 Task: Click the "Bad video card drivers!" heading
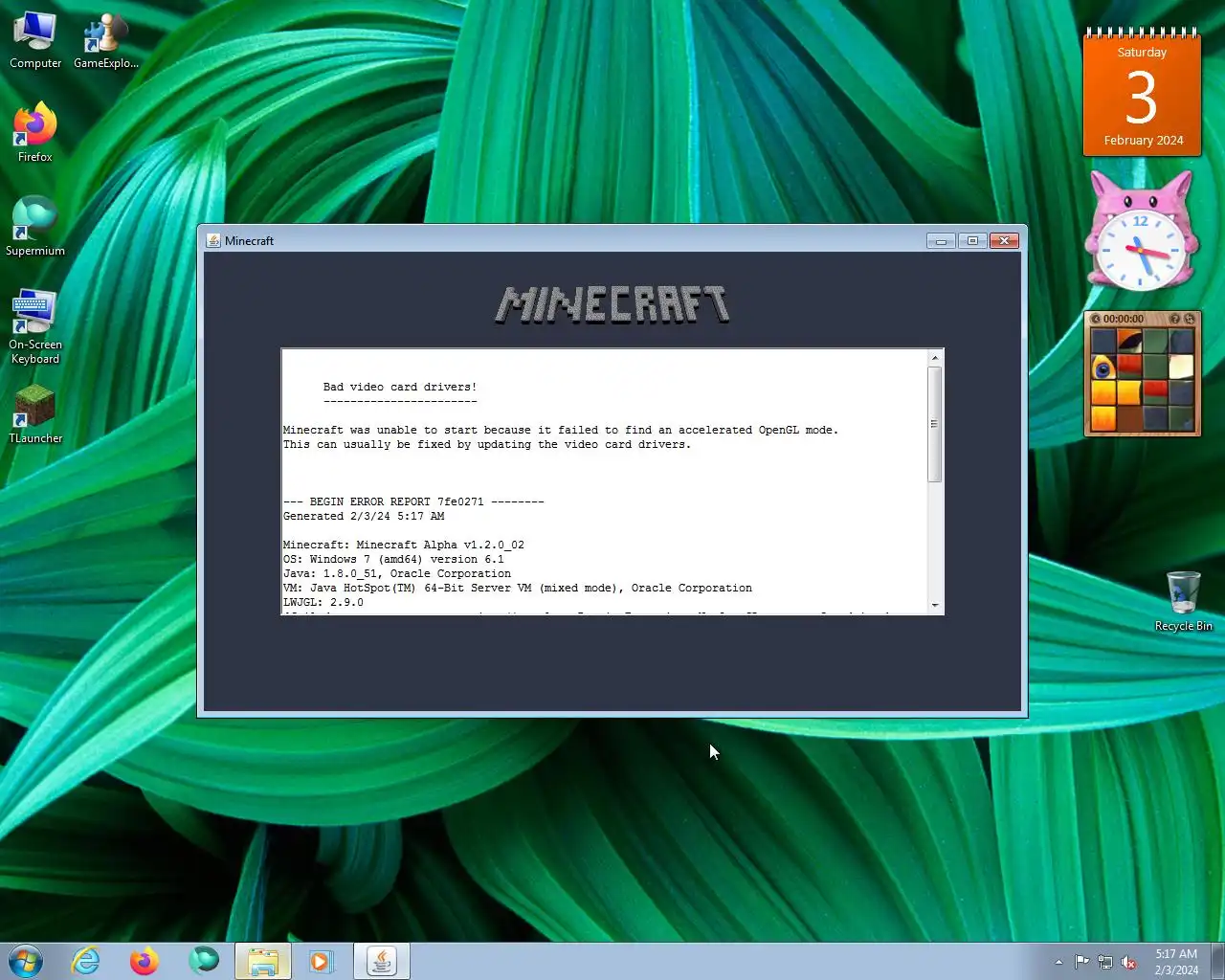(x=400, y=387)
